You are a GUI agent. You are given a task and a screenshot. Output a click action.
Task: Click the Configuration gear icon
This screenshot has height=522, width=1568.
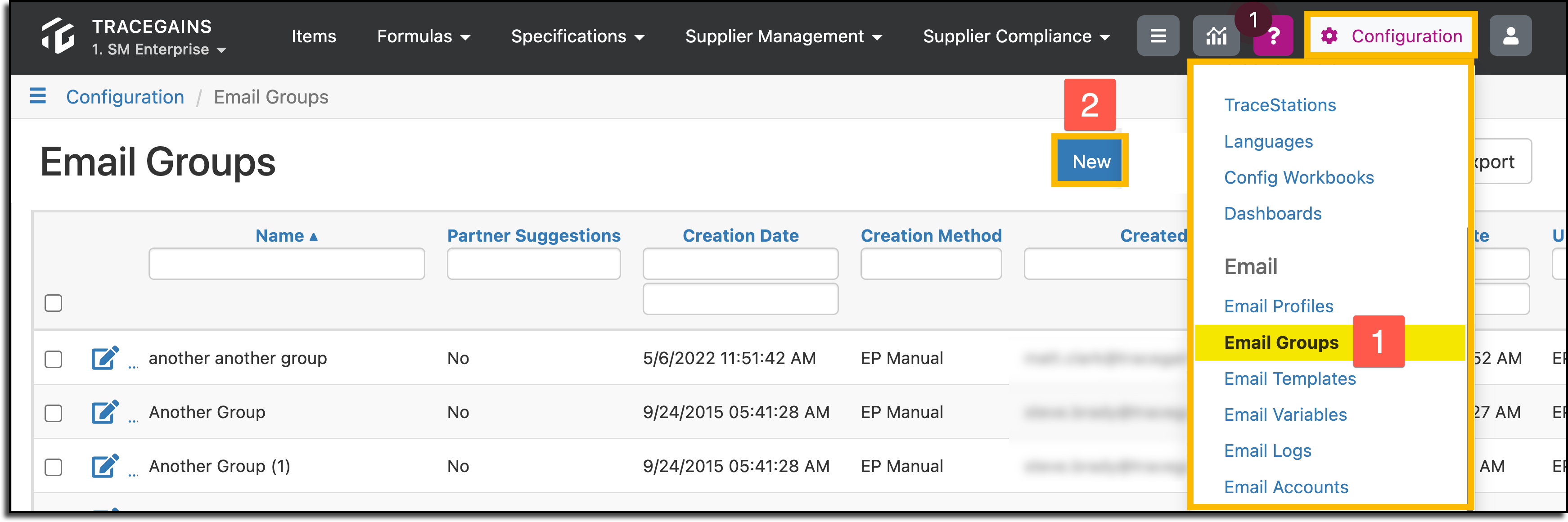1329,36
